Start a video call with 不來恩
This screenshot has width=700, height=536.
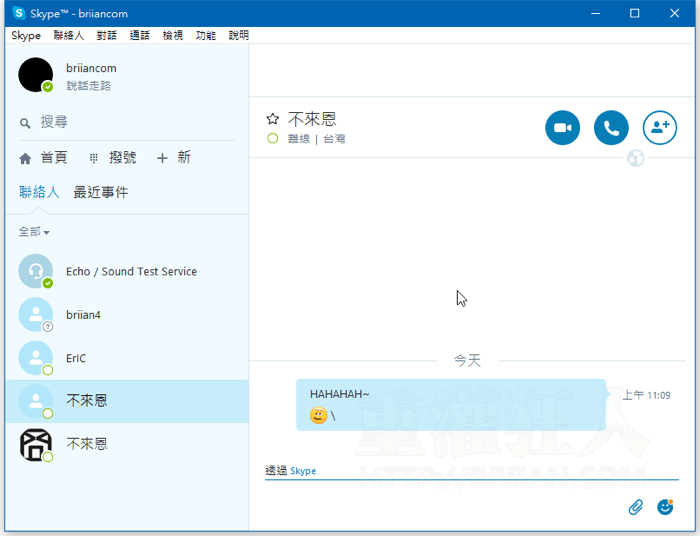(x=562, y=128)
